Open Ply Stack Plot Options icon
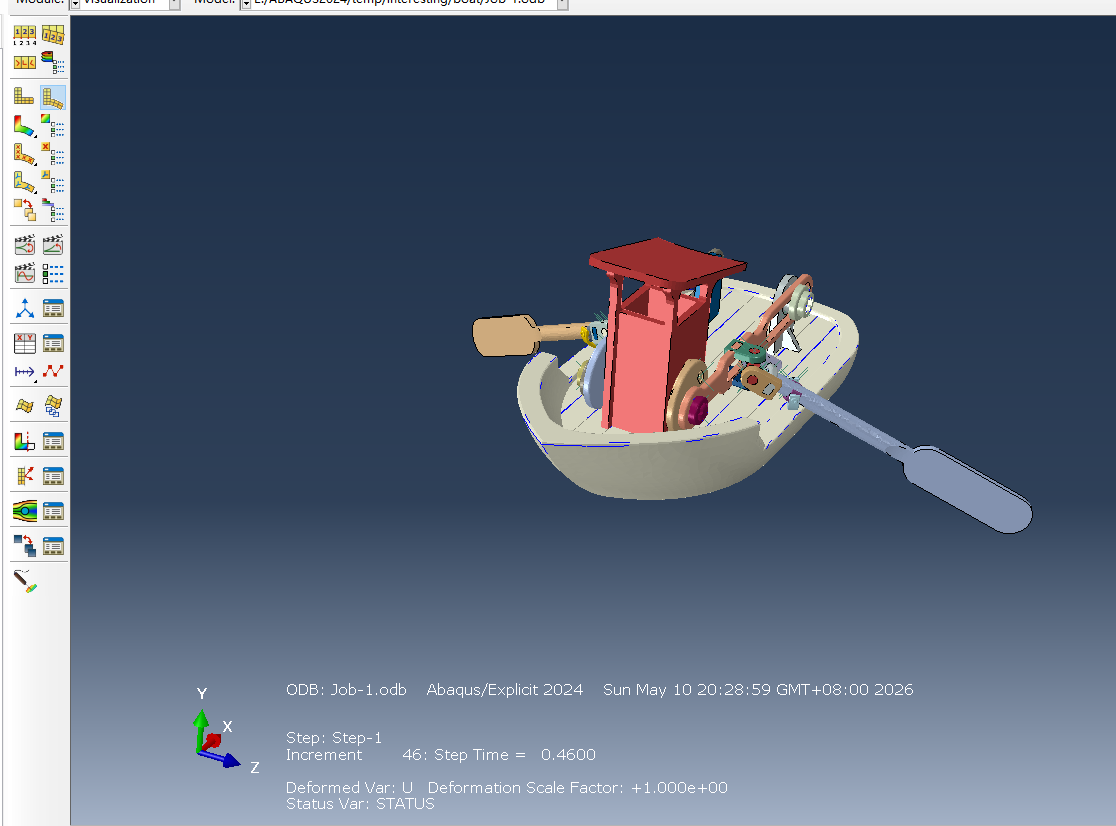 point(53,210)
